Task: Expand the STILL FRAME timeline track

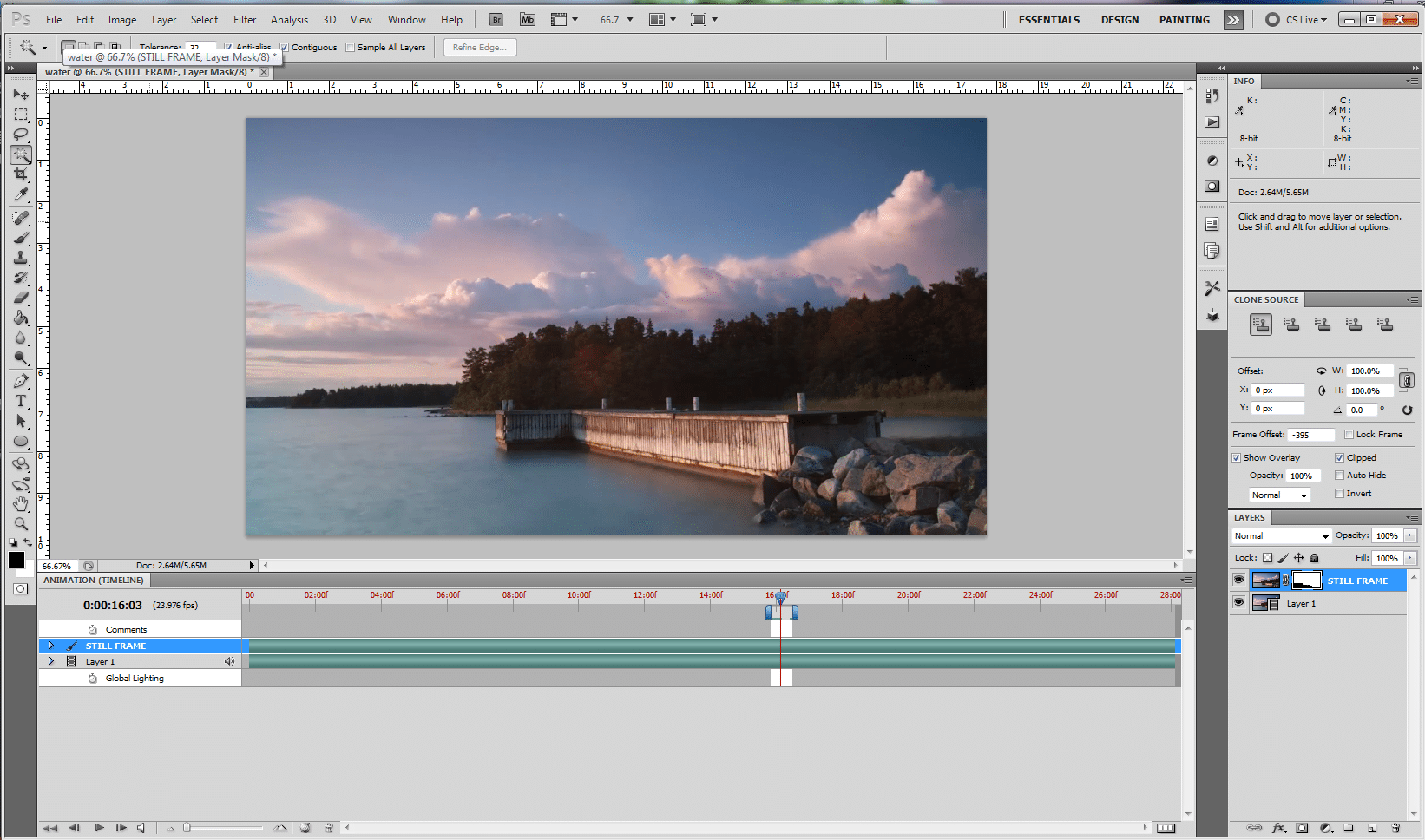Action: (x=51, y=646)
